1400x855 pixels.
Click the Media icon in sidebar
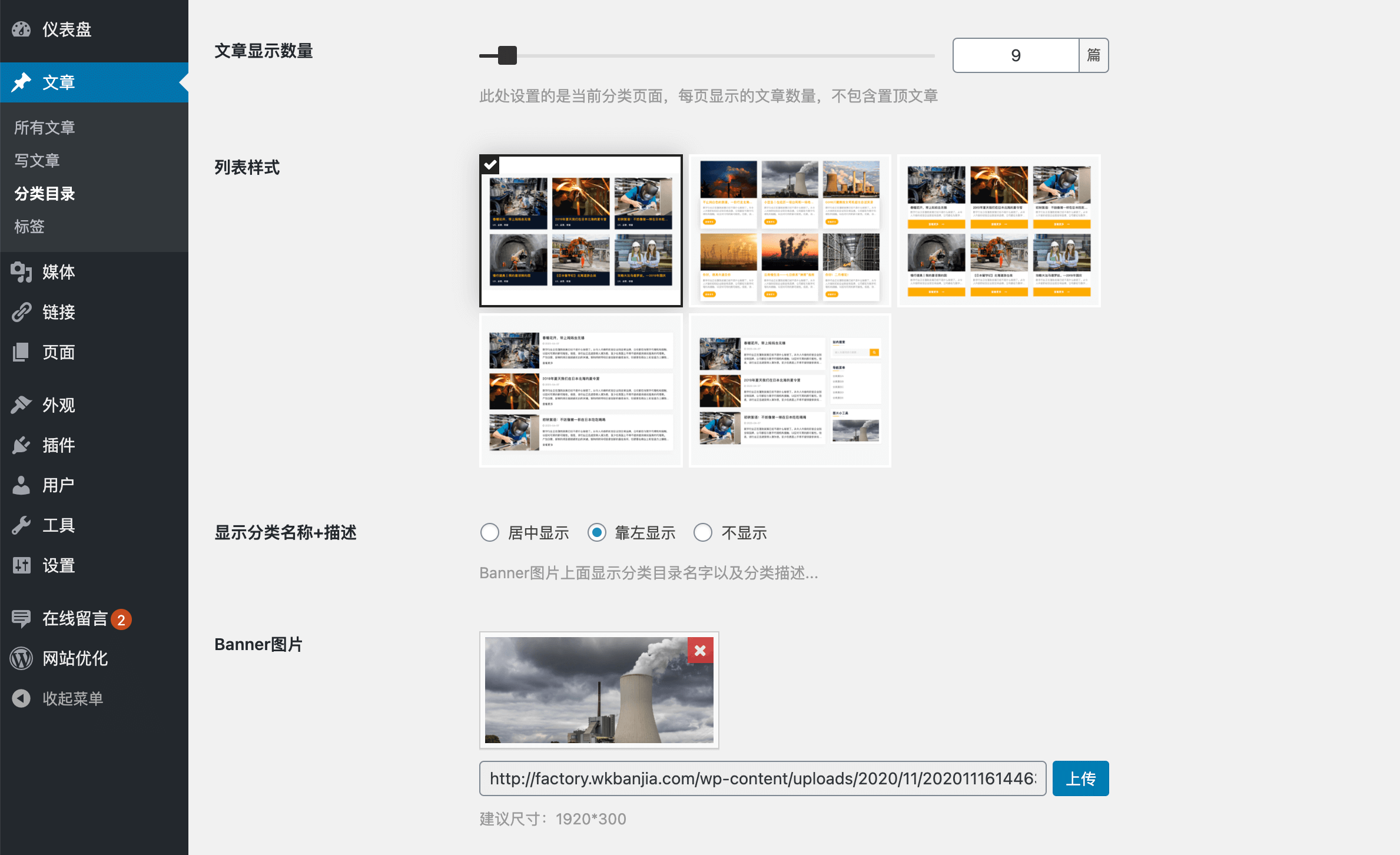[x=21, y=272]
